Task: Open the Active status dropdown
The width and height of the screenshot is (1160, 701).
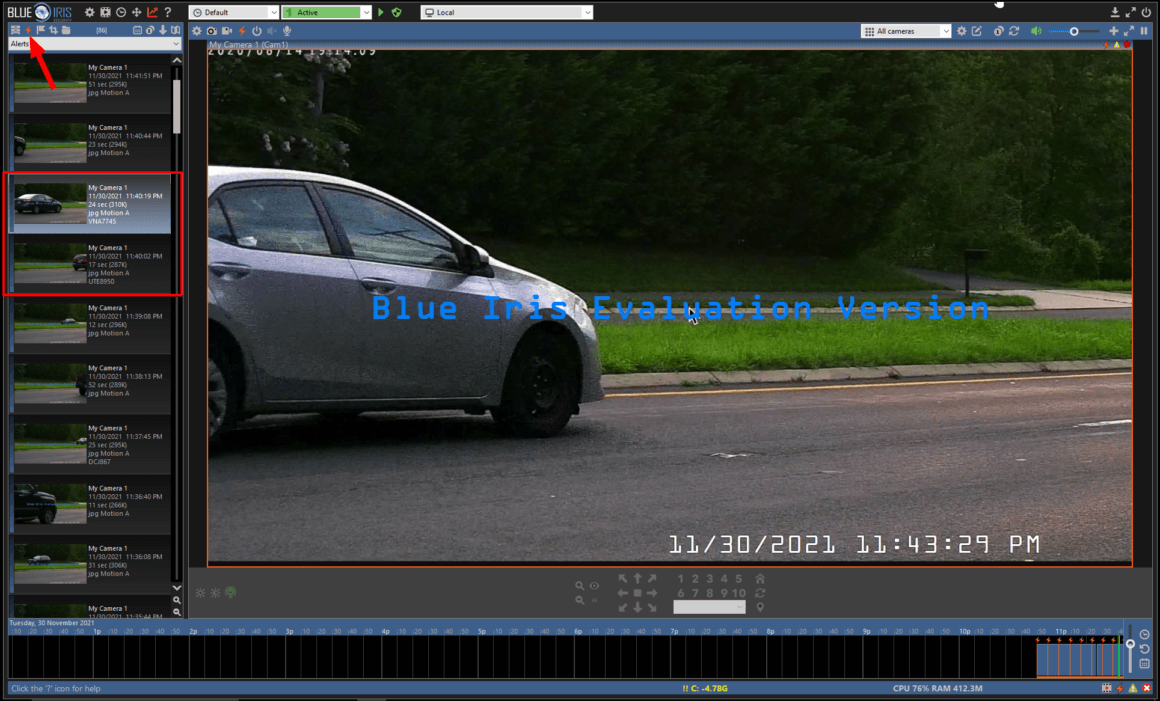Action: point(326,13)
